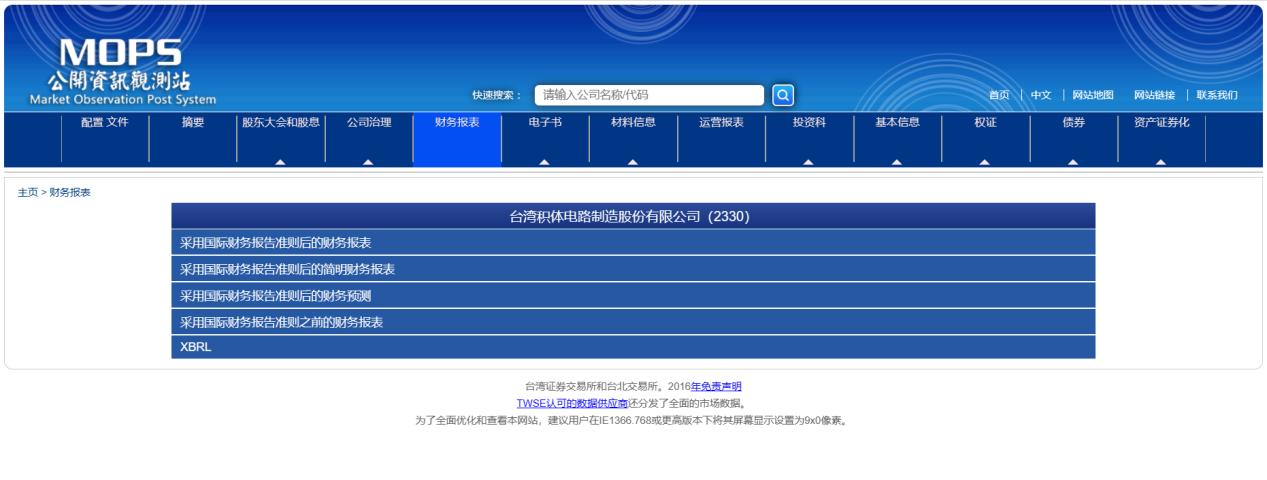Expand the 公司治理 dropdown menu
The image size is (1267, 480).
pos(369,123)
